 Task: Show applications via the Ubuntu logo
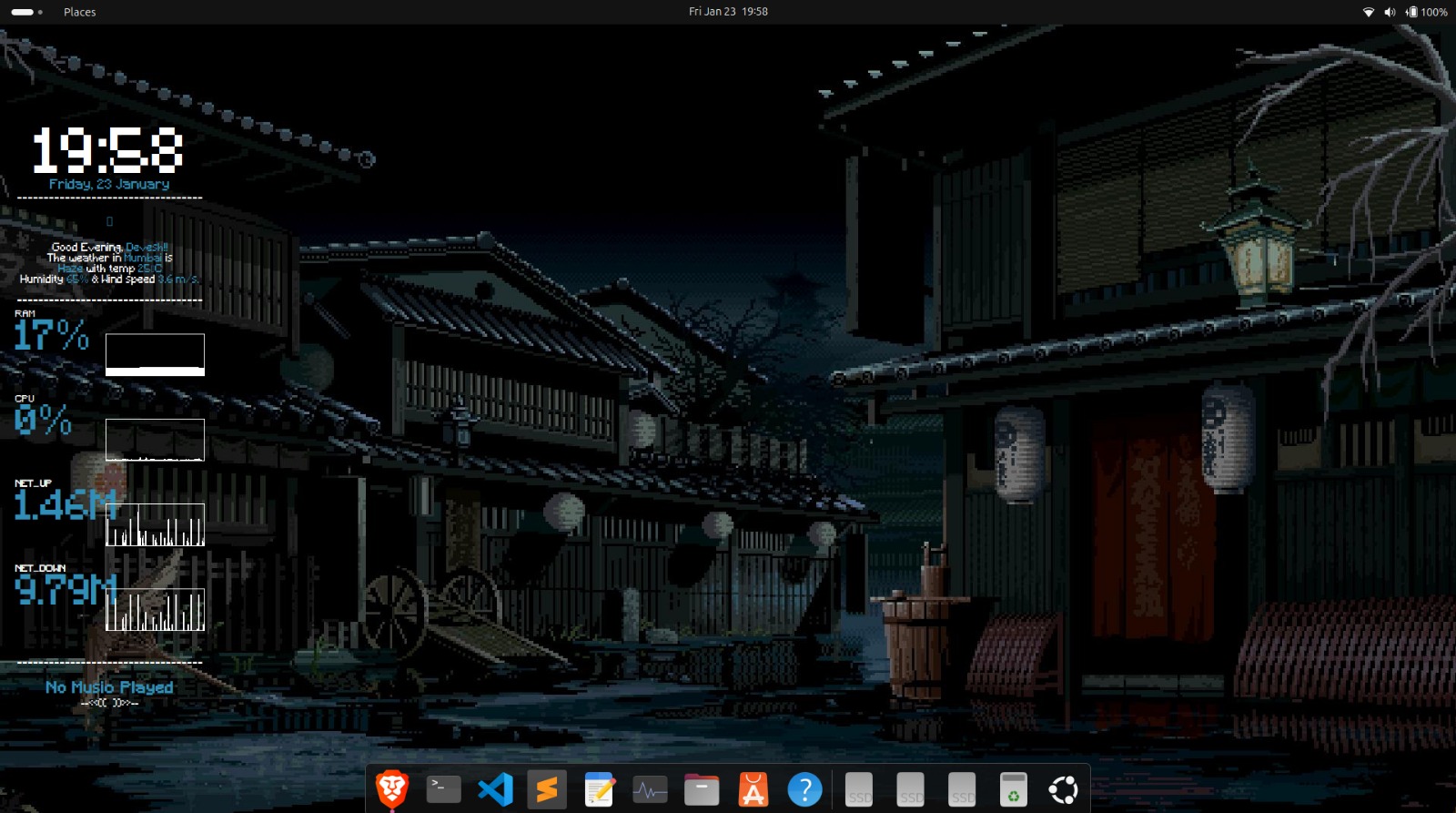(x=1063, y=789)
